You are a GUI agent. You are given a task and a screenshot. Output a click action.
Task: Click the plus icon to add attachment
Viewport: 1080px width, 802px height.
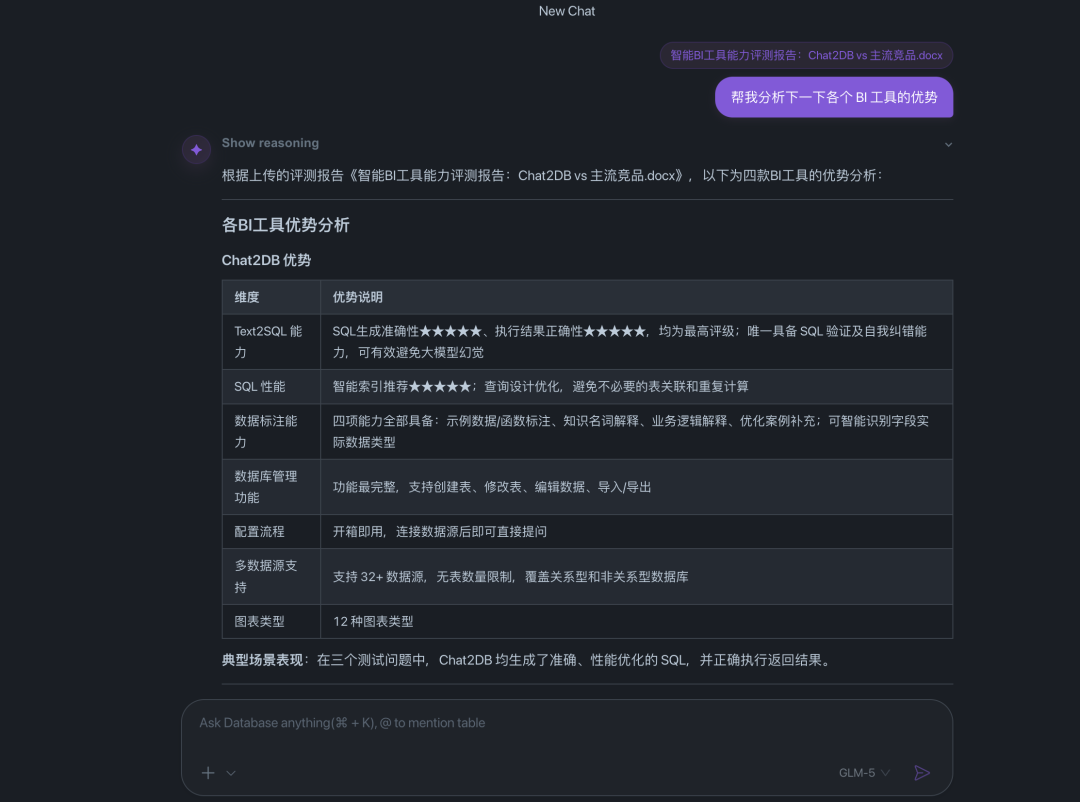click(208, 773)
